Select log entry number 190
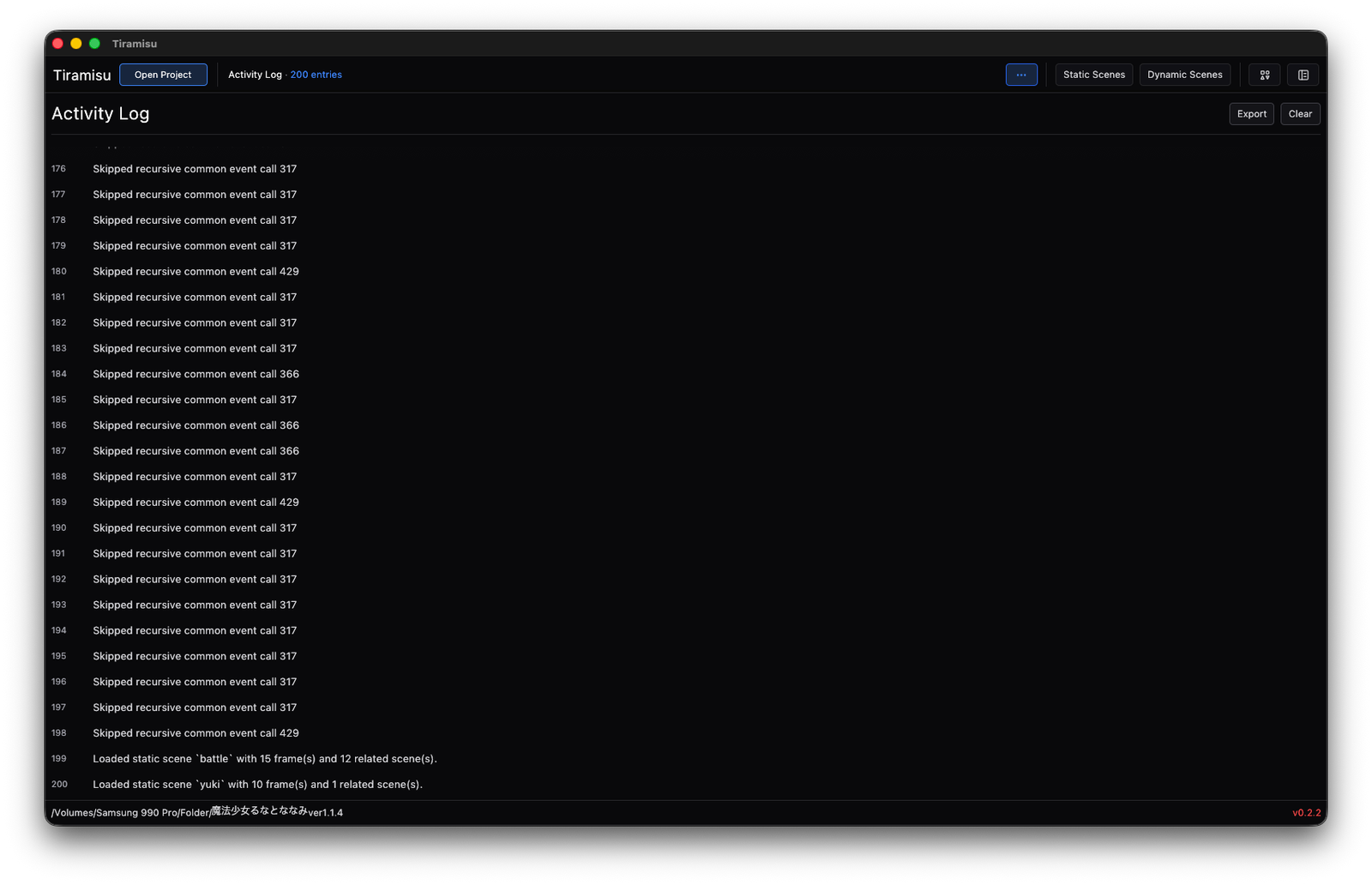 click(x=686, y=528)
